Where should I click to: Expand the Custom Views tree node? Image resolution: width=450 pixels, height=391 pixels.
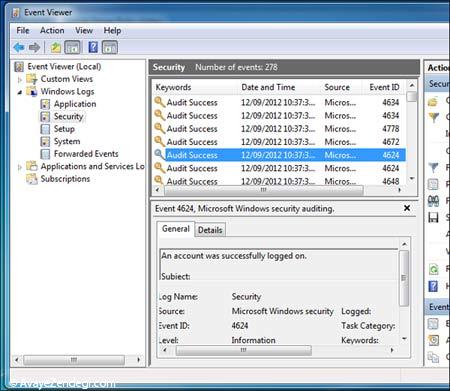pyautogui.click(x=20, y=80)
